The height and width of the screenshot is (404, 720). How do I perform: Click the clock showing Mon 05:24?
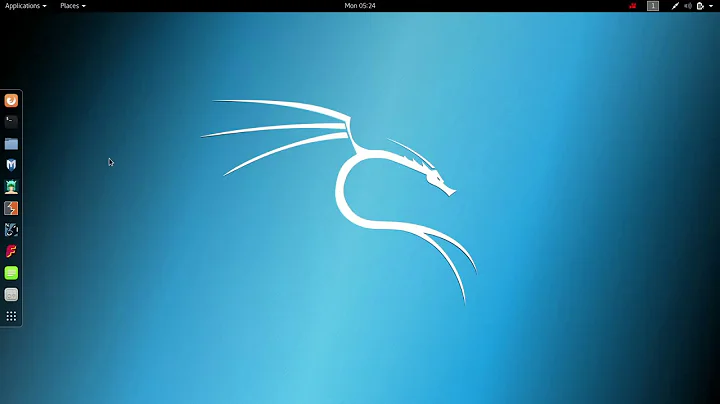click(360, 6)
